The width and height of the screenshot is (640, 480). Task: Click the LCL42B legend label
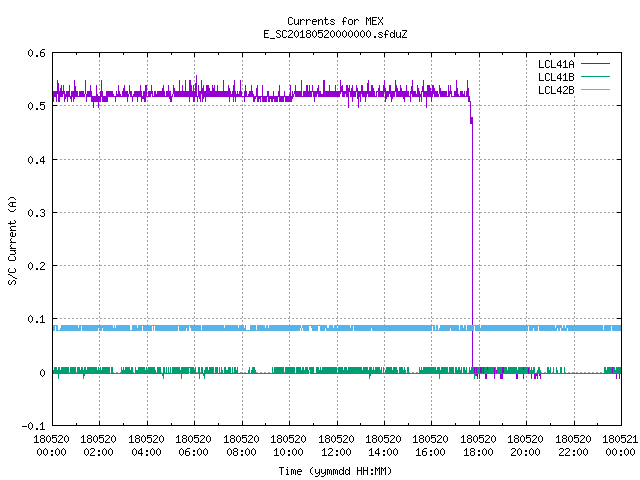coord(556,90)
